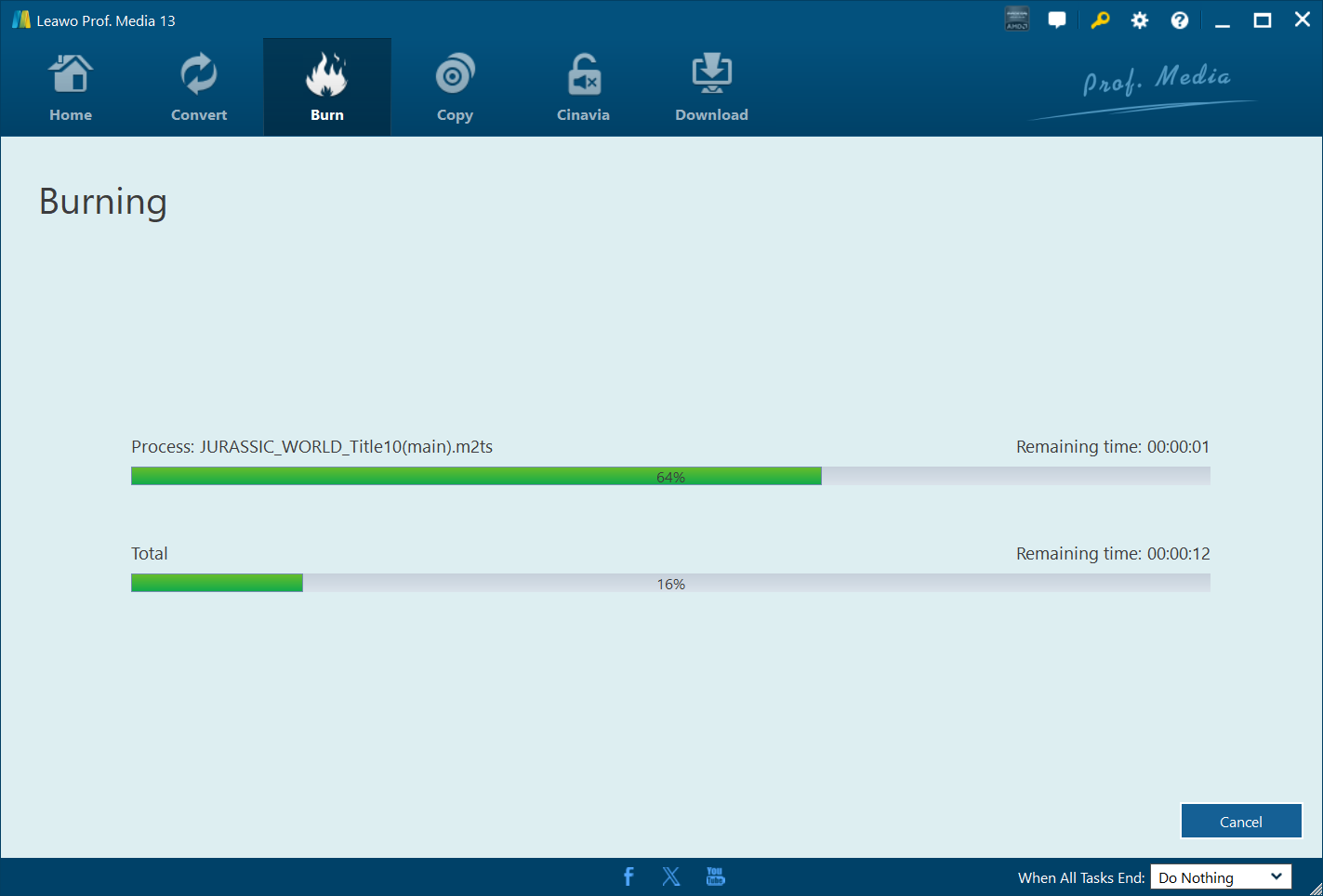This screenshot has height=896, width=1323.
Task: Close the Leawo Prof. Media window
Action: pos(1303,20)
